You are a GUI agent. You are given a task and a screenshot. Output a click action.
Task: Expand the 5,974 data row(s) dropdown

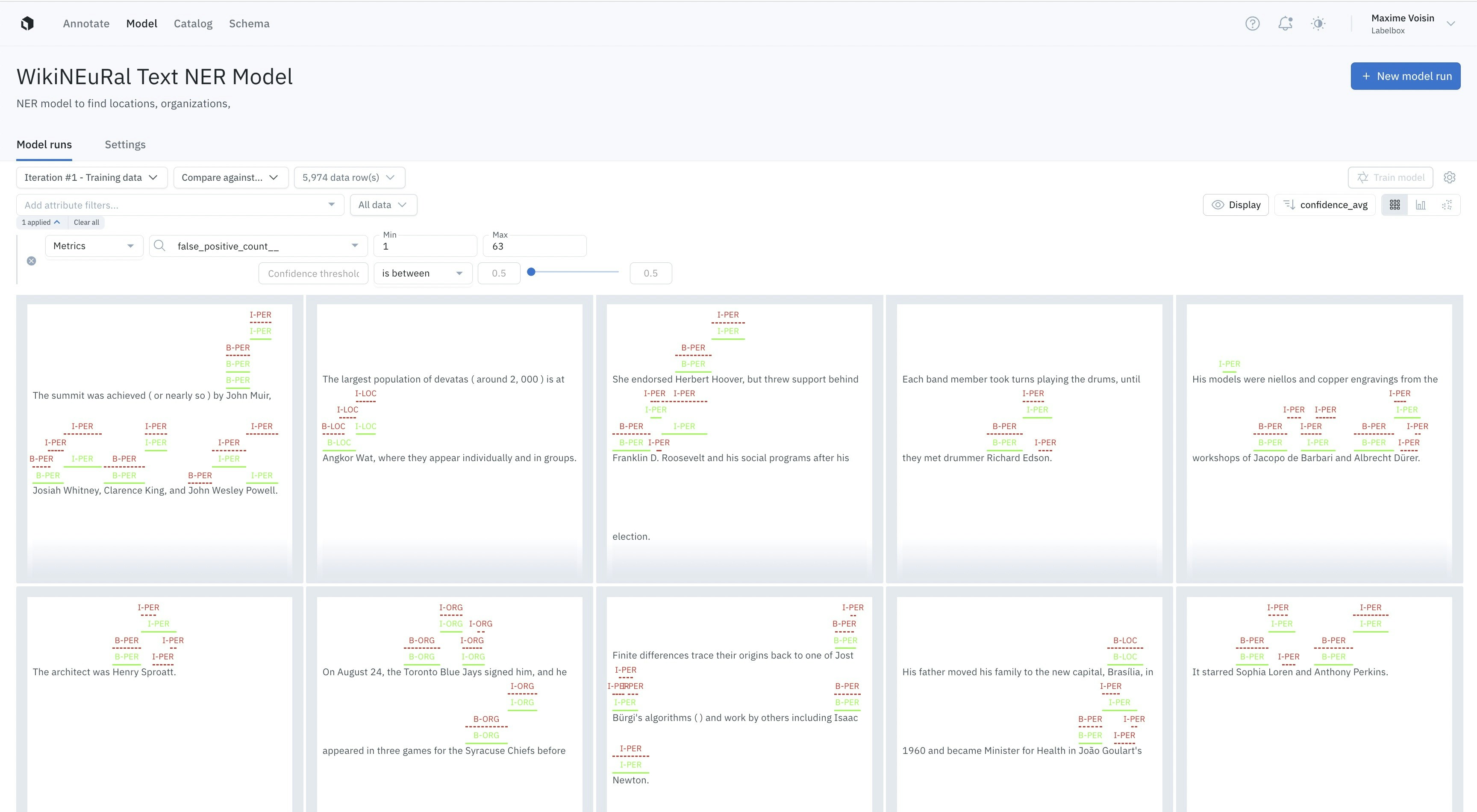(349, 178)
